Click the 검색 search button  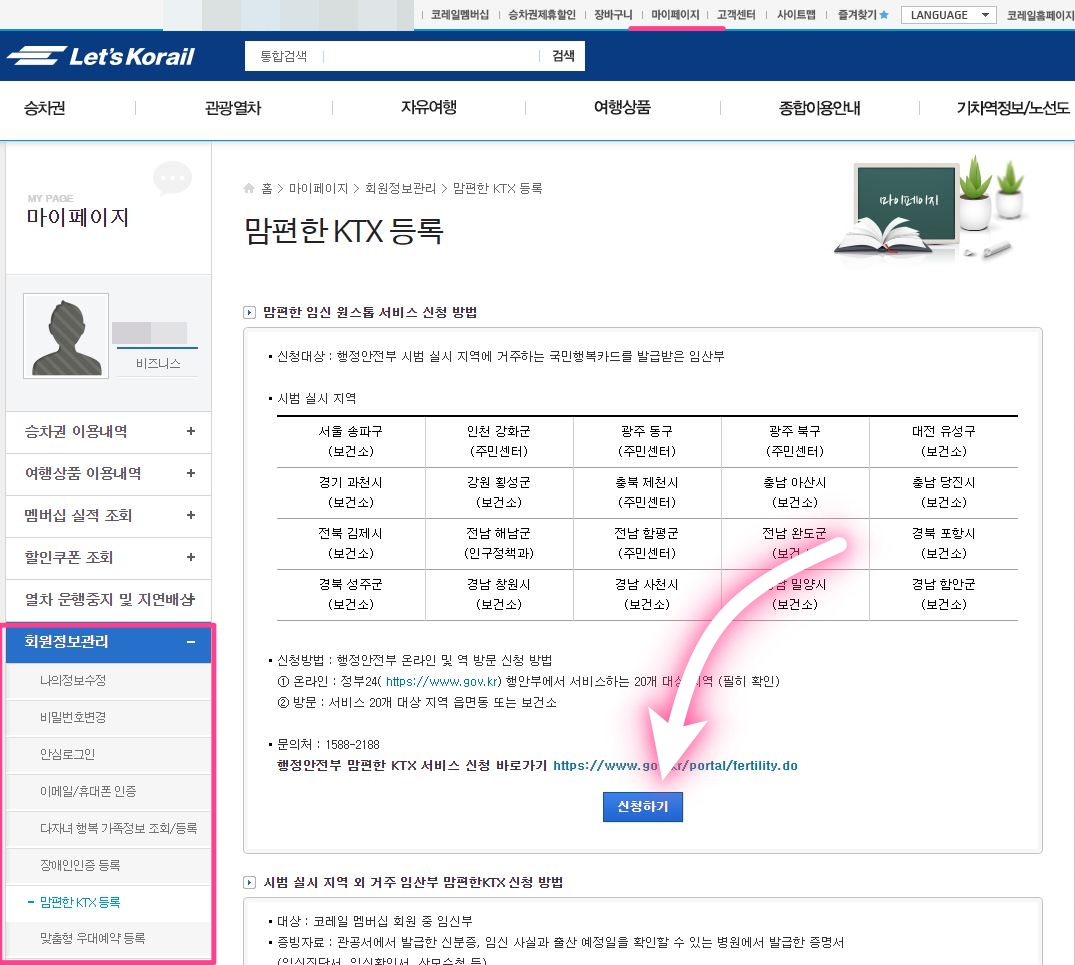563,56
